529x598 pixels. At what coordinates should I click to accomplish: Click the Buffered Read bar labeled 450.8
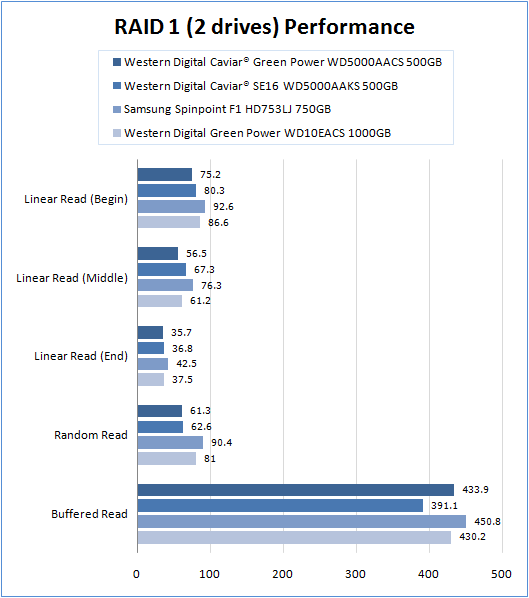pos(302,522)
